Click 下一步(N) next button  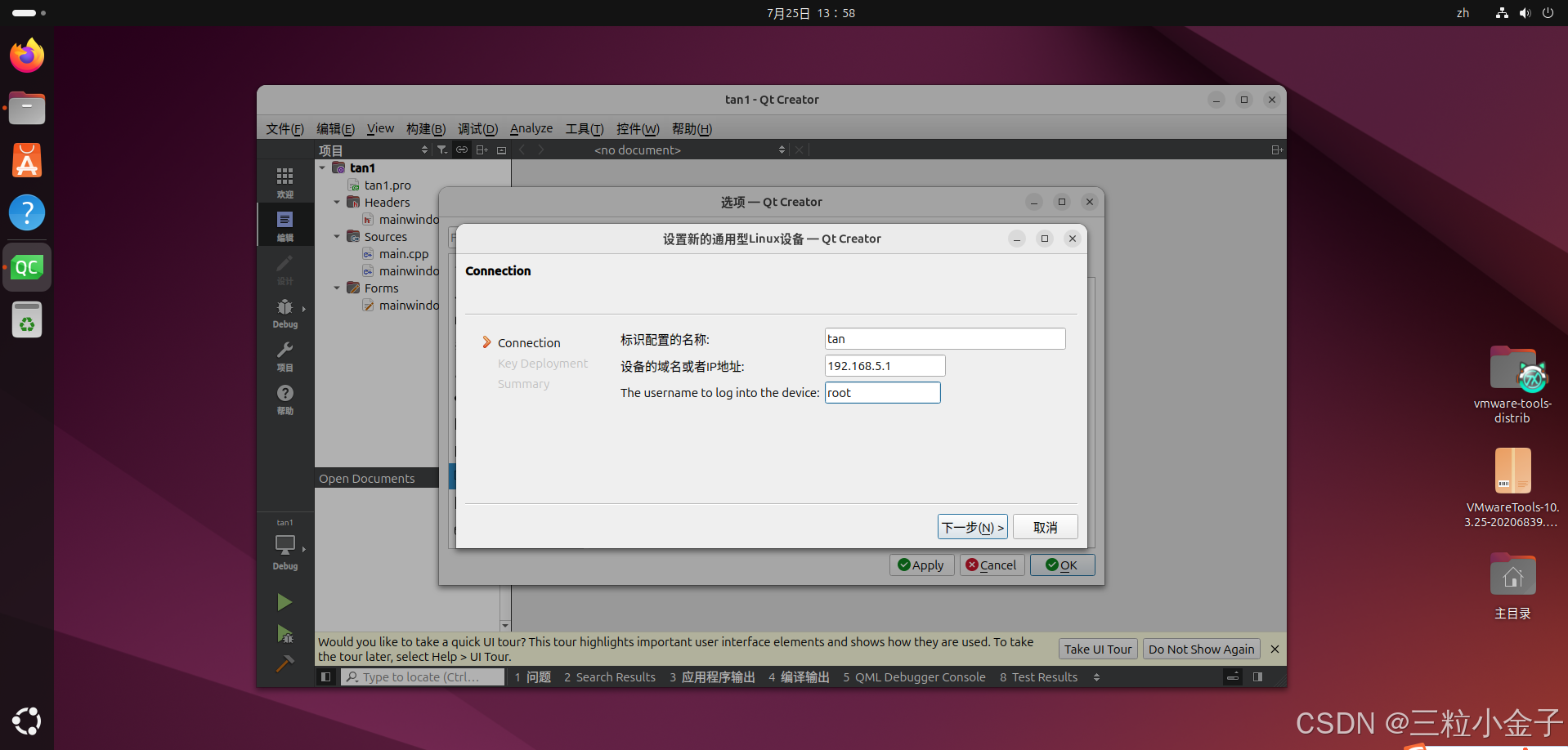pyautogui.click(x=972, y=527)
